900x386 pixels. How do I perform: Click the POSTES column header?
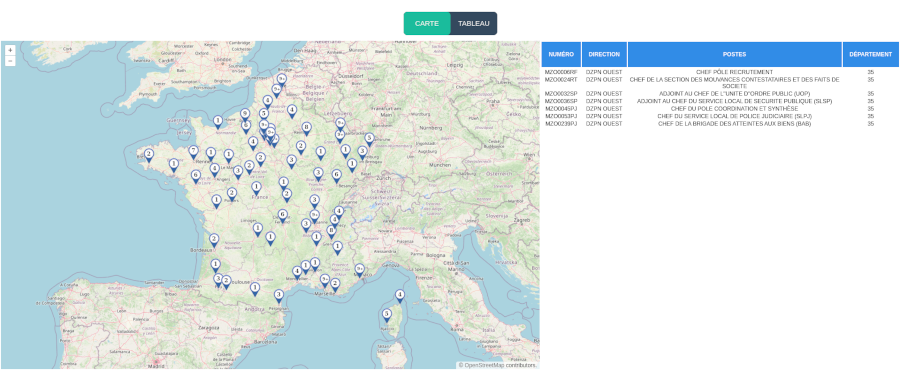[734, 55]
